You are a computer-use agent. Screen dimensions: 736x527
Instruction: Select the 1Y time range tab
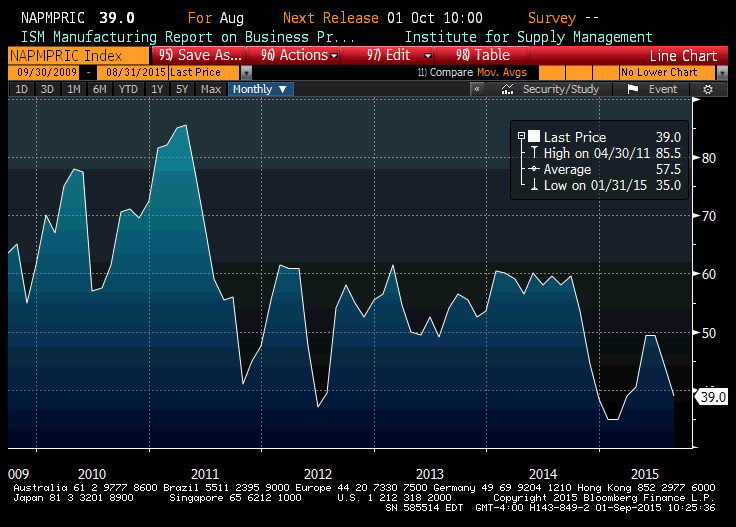pyautogui.click(x=156, y=89)
